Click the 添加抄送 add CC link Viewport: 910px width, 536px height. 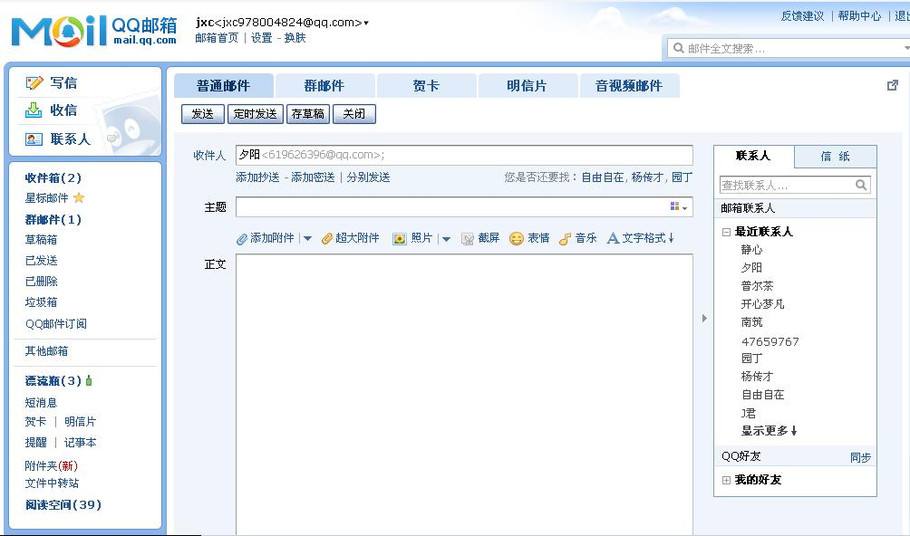click(x=258, y=178)
